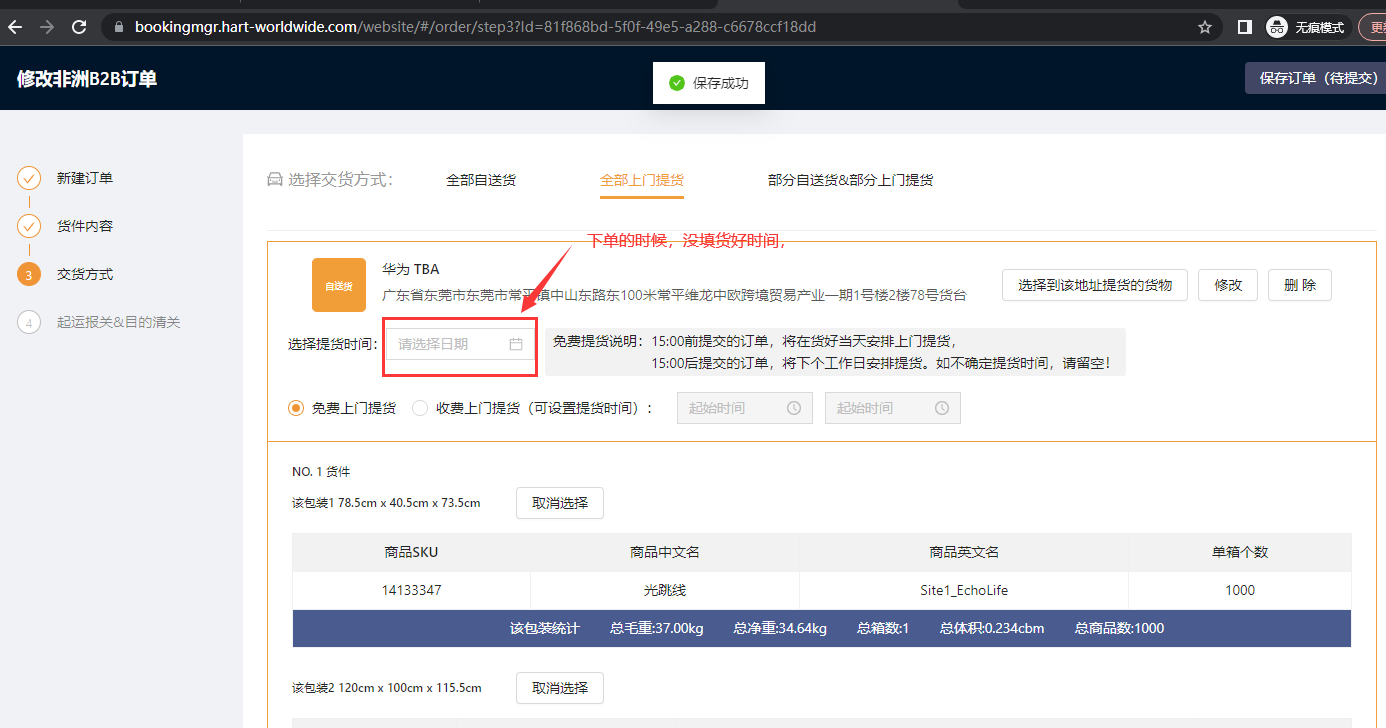Switch to 部分自送货&部分上门提货 tab
Image resolution: width=1386 pixels, height=728 pixels.
point(850,180)
